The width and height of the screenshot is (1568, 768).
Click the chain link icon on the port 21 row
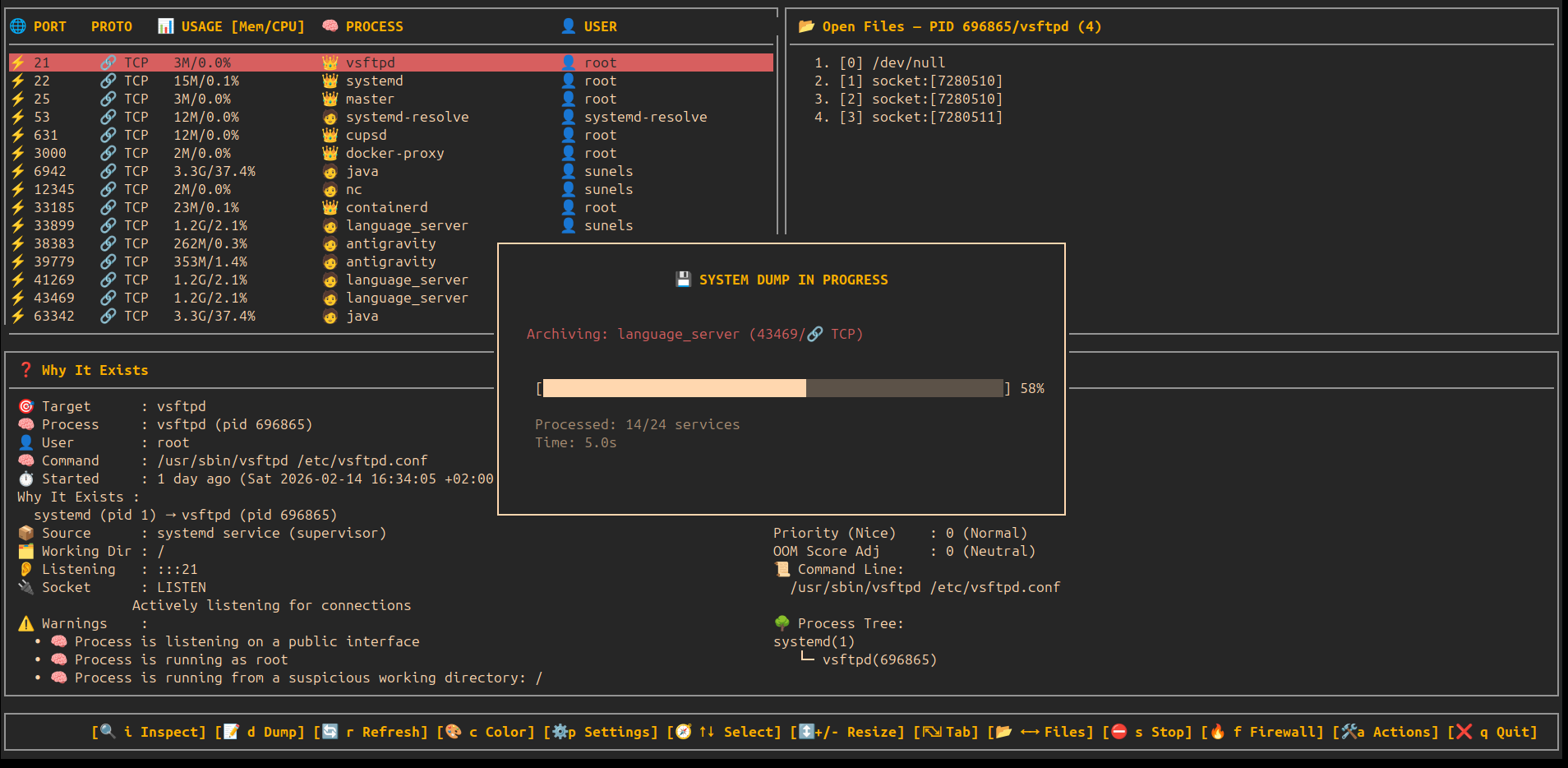[x=109, y=62]
